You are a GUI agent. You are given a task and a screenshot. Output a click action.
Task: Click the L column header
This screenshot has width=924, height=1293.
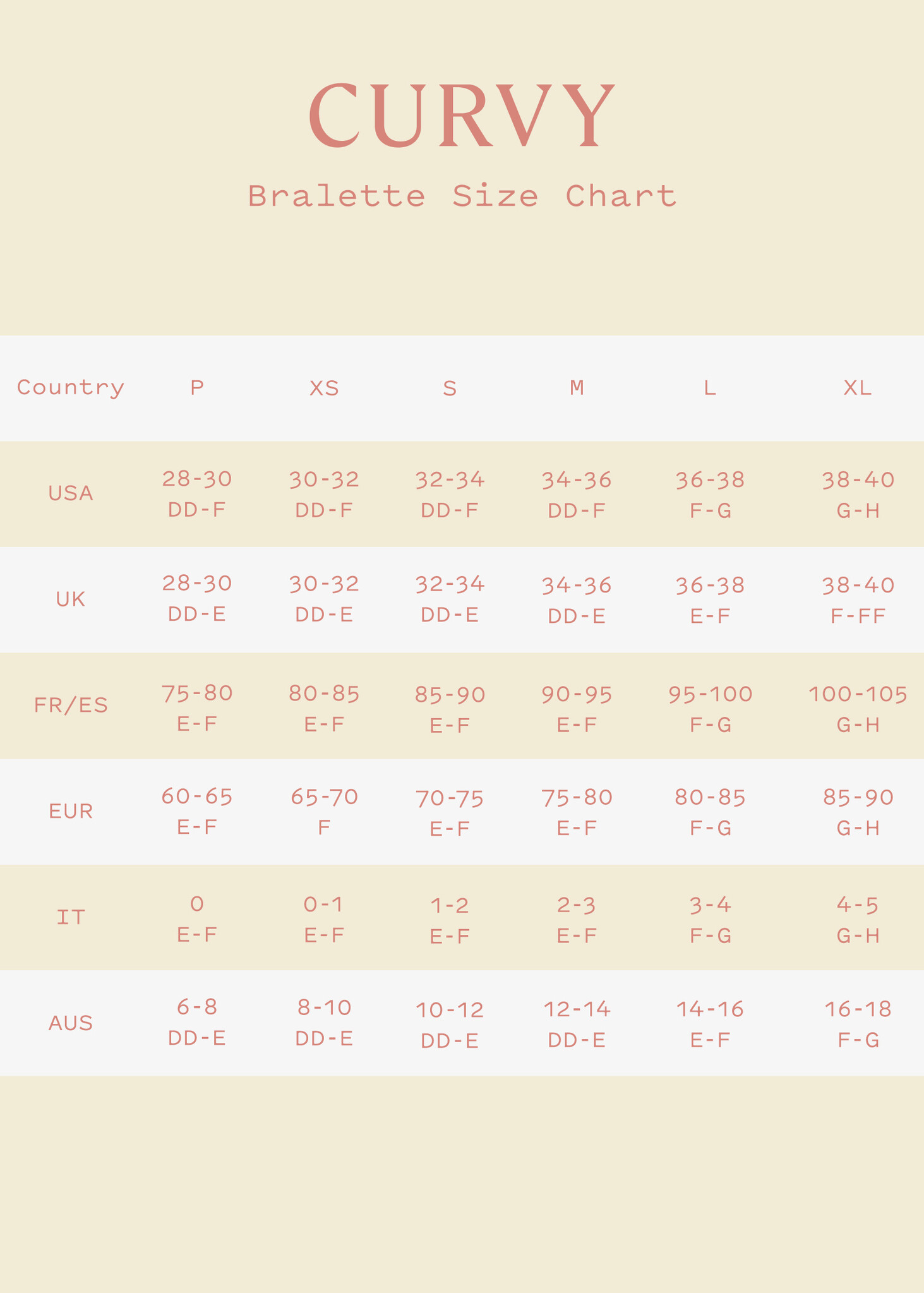pos(710,388)
